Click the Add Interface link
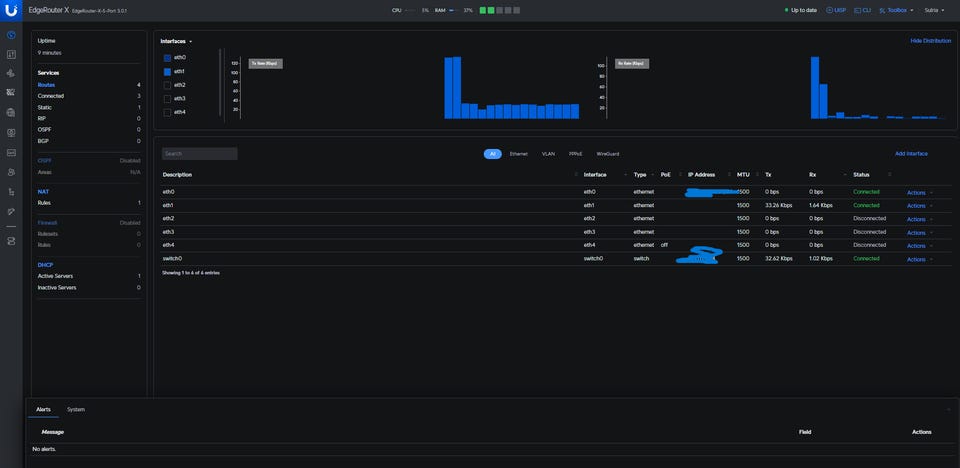Screen dimensions: 960x468 click(911, 154)
